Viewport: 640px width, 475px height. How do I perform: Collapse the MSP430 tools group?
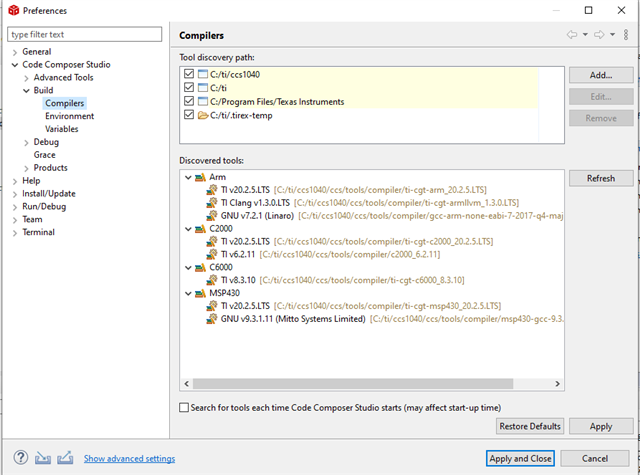(188, 293)
